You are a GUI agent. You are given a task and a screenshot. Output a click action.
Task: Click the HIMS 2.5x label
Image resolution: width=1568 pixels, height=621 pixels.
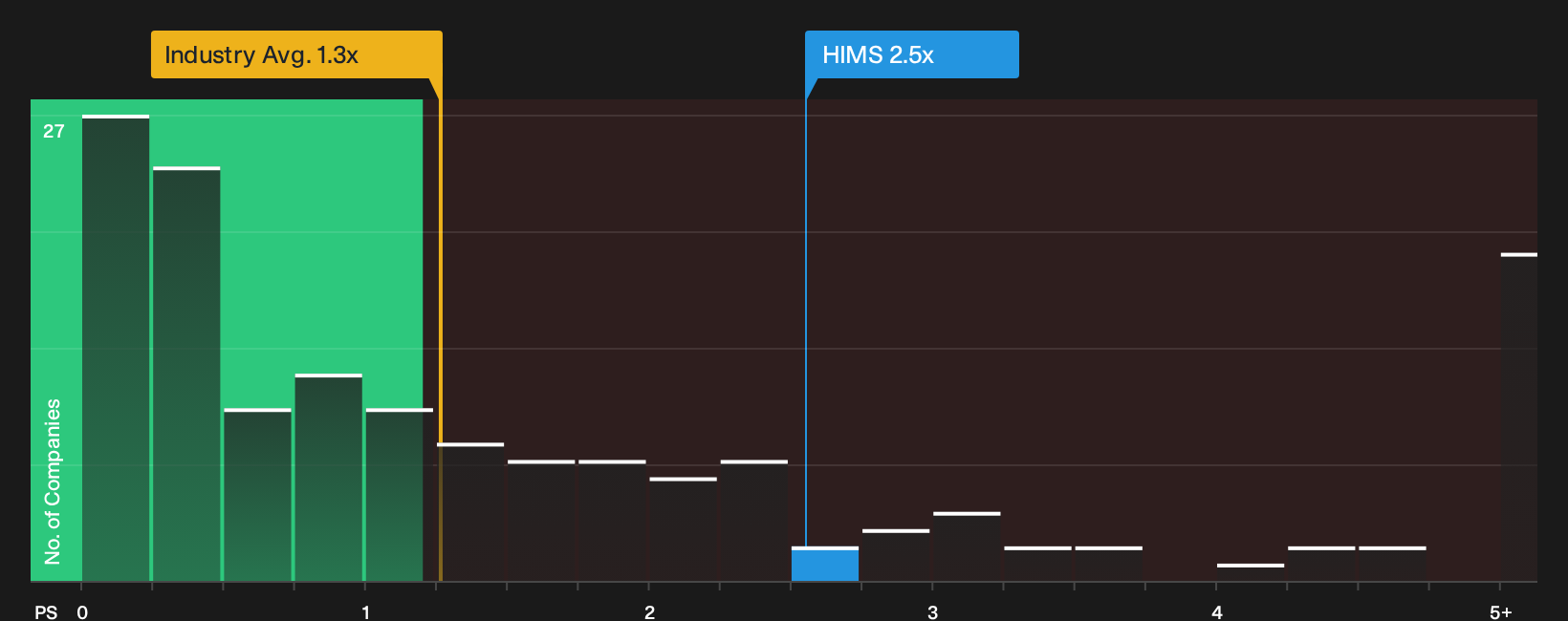[x=911, y=54]
